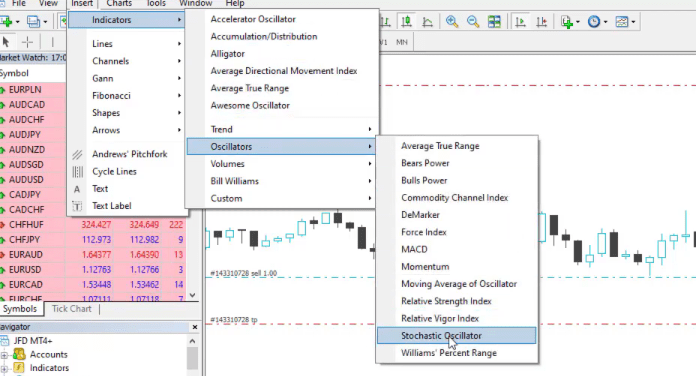Click Market Watch scrollbar down arrow
The height and width of the screenshot is (376, 696).
click(x=192, y=295)
